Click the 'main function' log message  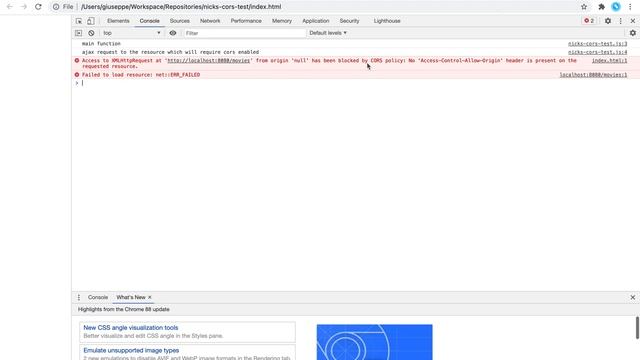tap(101, 44)
